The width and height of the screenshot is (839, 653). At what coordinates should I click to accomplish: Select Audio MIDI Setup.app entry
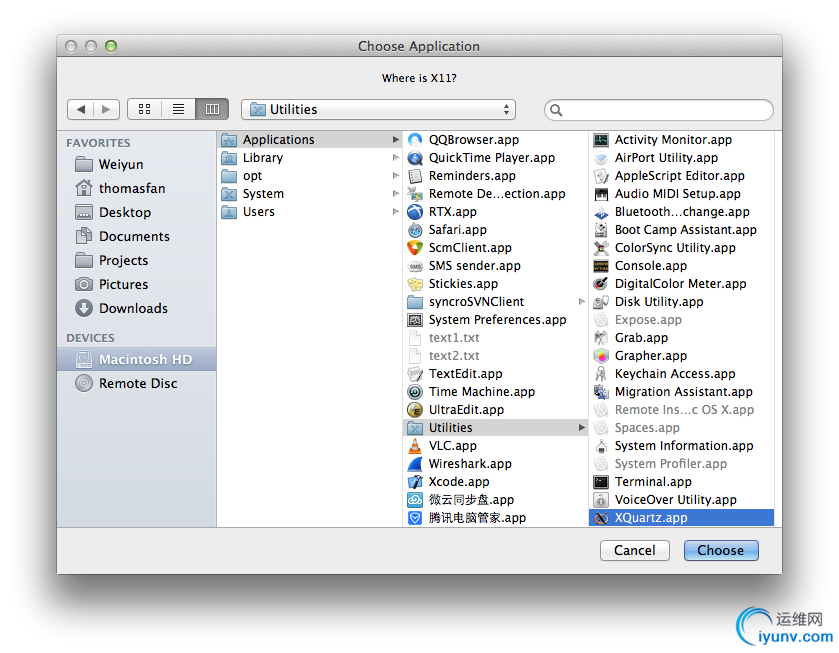pos(682,194)
